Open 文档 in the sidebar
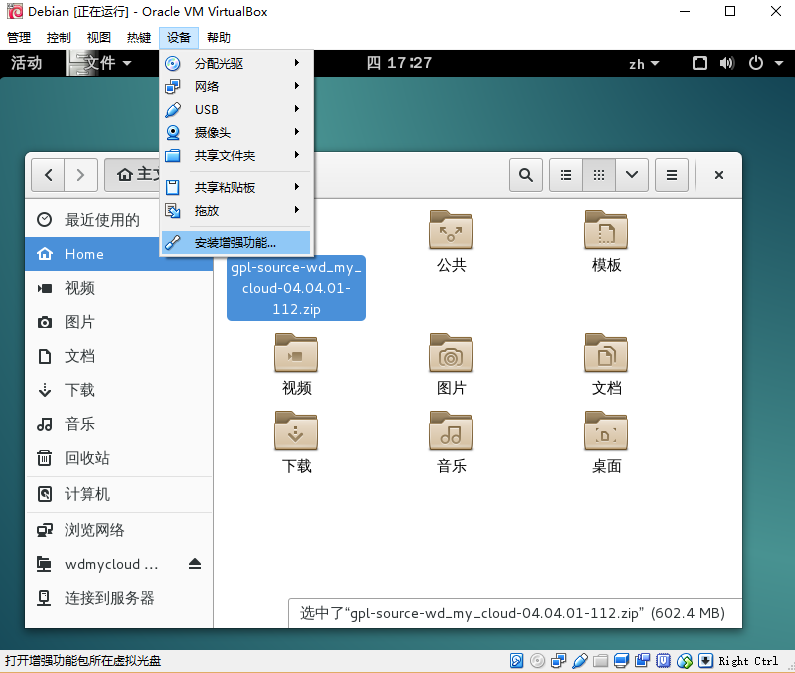 (x=119, y=356)
